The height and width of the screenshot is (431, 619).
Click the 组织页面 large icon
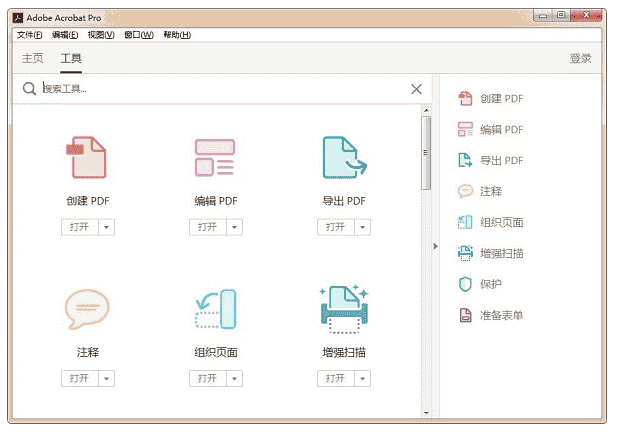214,309
